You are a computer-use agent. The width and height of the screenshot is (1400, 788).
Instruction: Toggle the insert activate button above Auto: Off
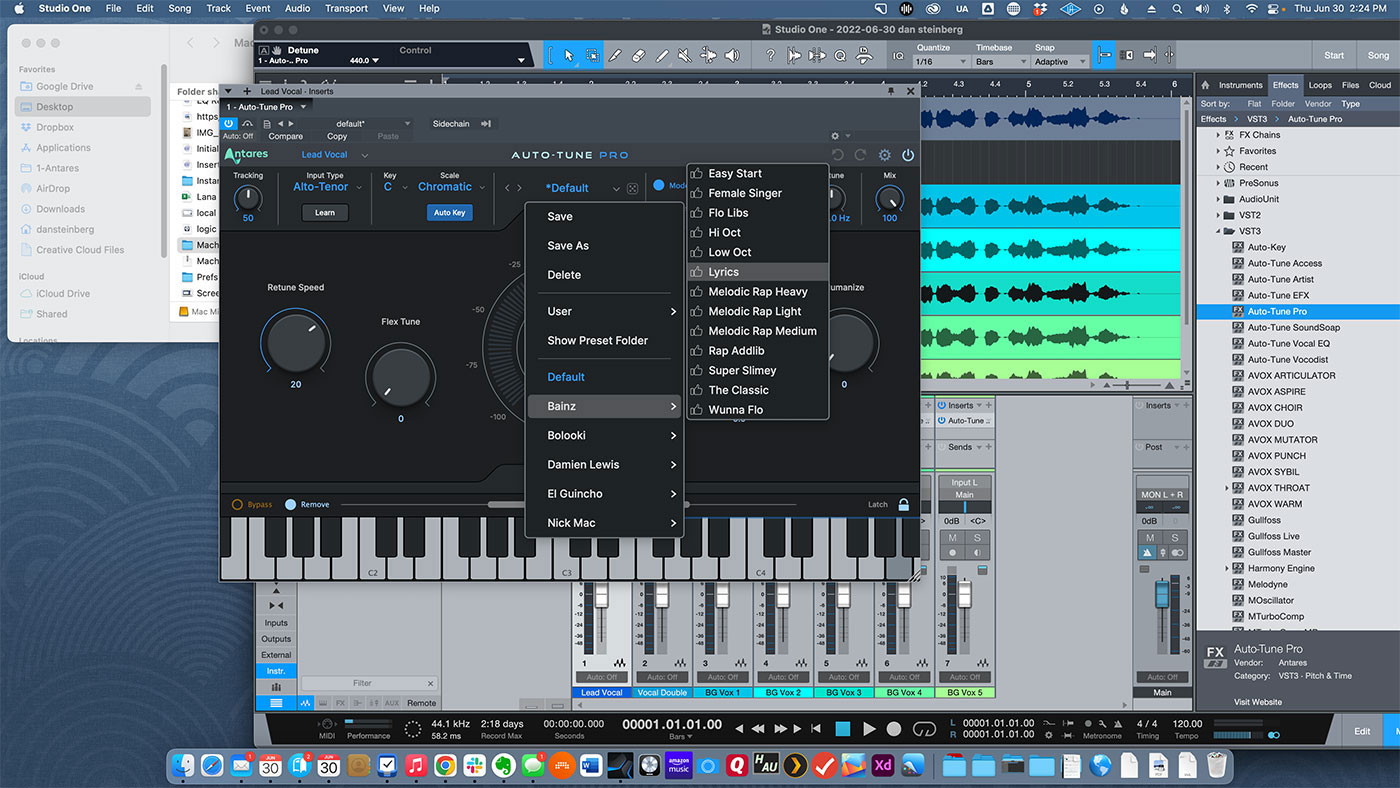coord(229,123)
